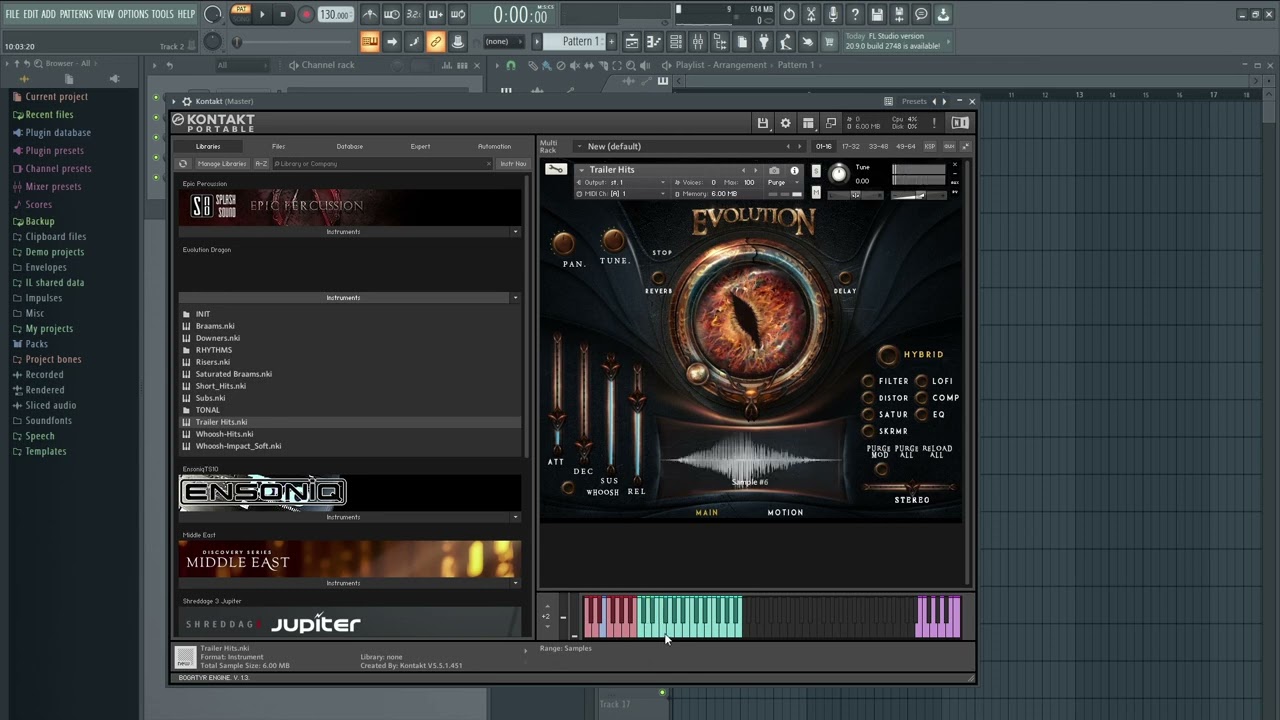Open the Purge dropdown menu
This screenshot has width=1280, height=720.
coord(784,183)
